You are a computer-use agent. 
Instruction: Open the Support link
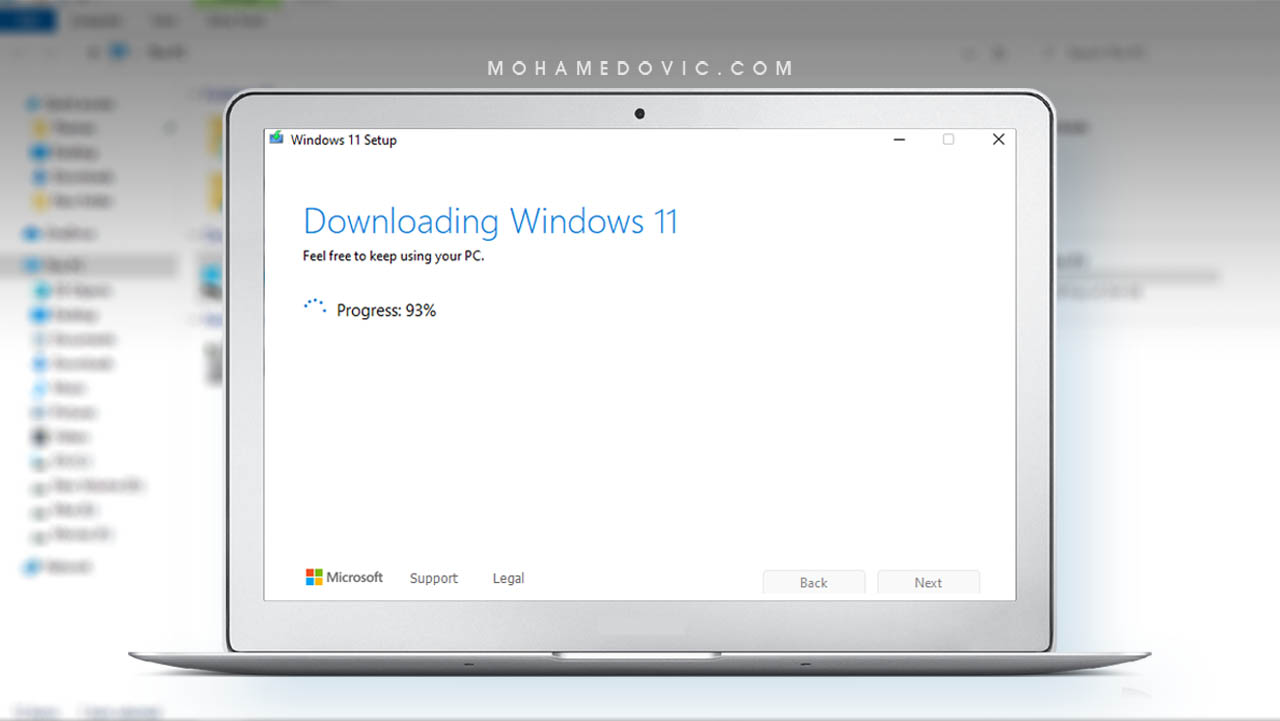tap(434, 578)
